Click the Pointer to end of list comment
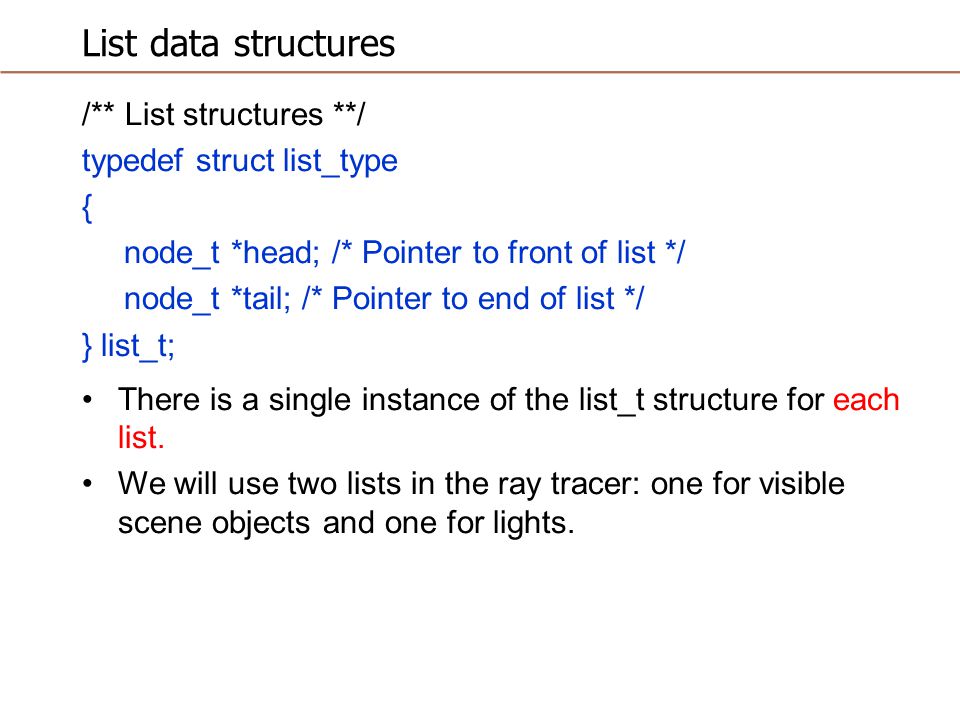The height and width of the screenshot is (720, 960). click(x=473, y=299)
